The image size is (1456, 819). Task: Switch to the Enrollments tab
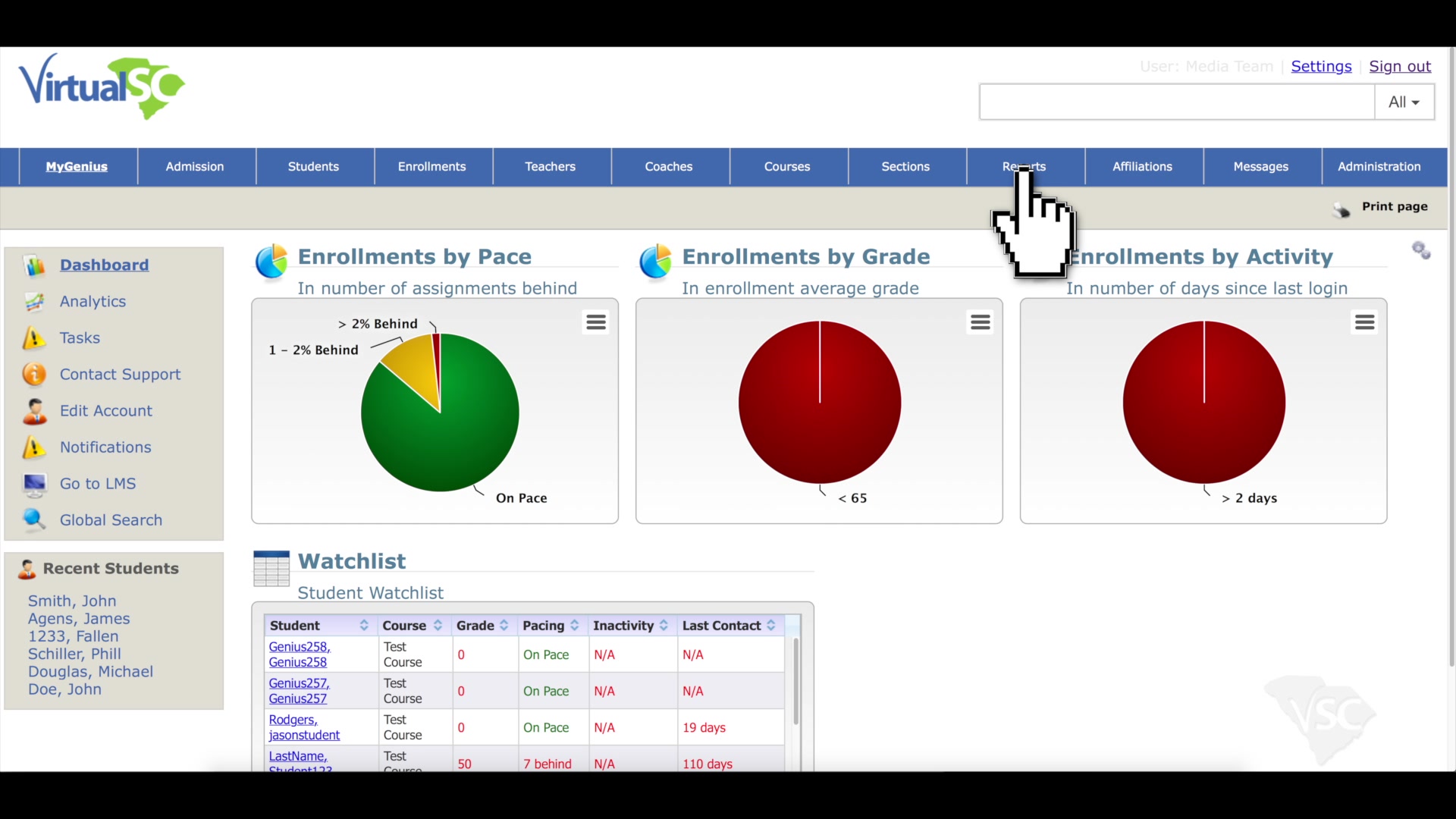point(432,167)
